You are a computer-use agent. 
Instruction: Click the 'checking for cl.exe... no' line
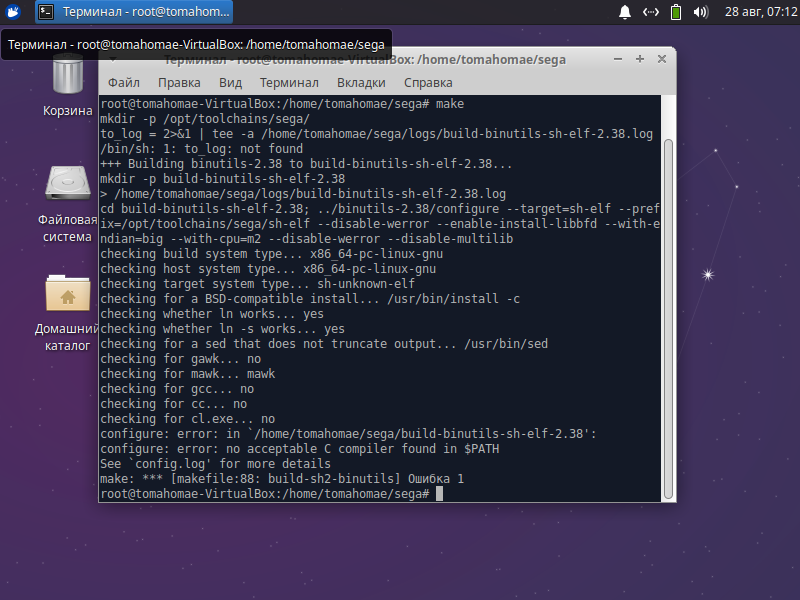[188, 419]
